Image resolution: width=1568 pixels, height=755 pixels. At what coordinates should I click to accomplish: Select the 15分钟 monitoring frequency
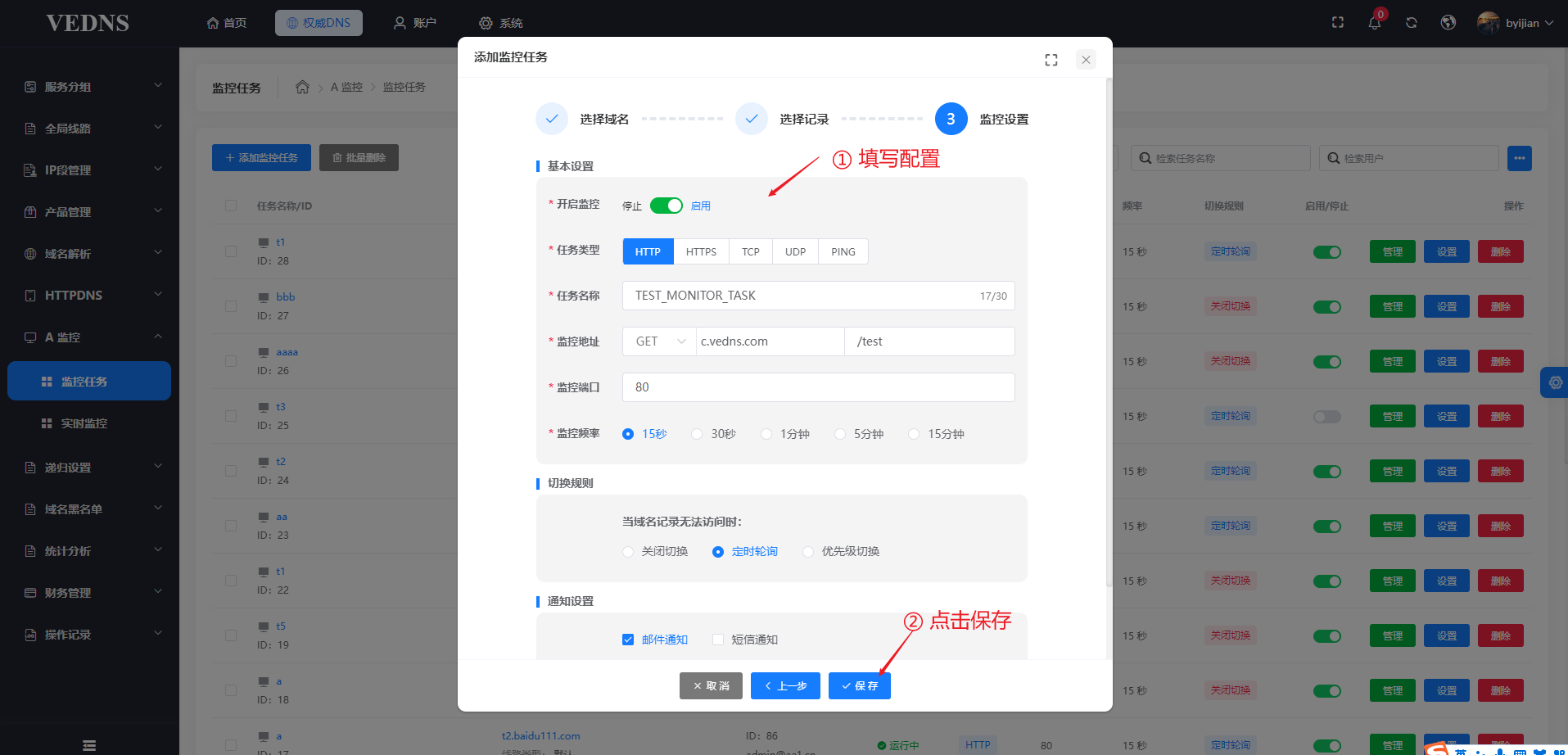936,434
